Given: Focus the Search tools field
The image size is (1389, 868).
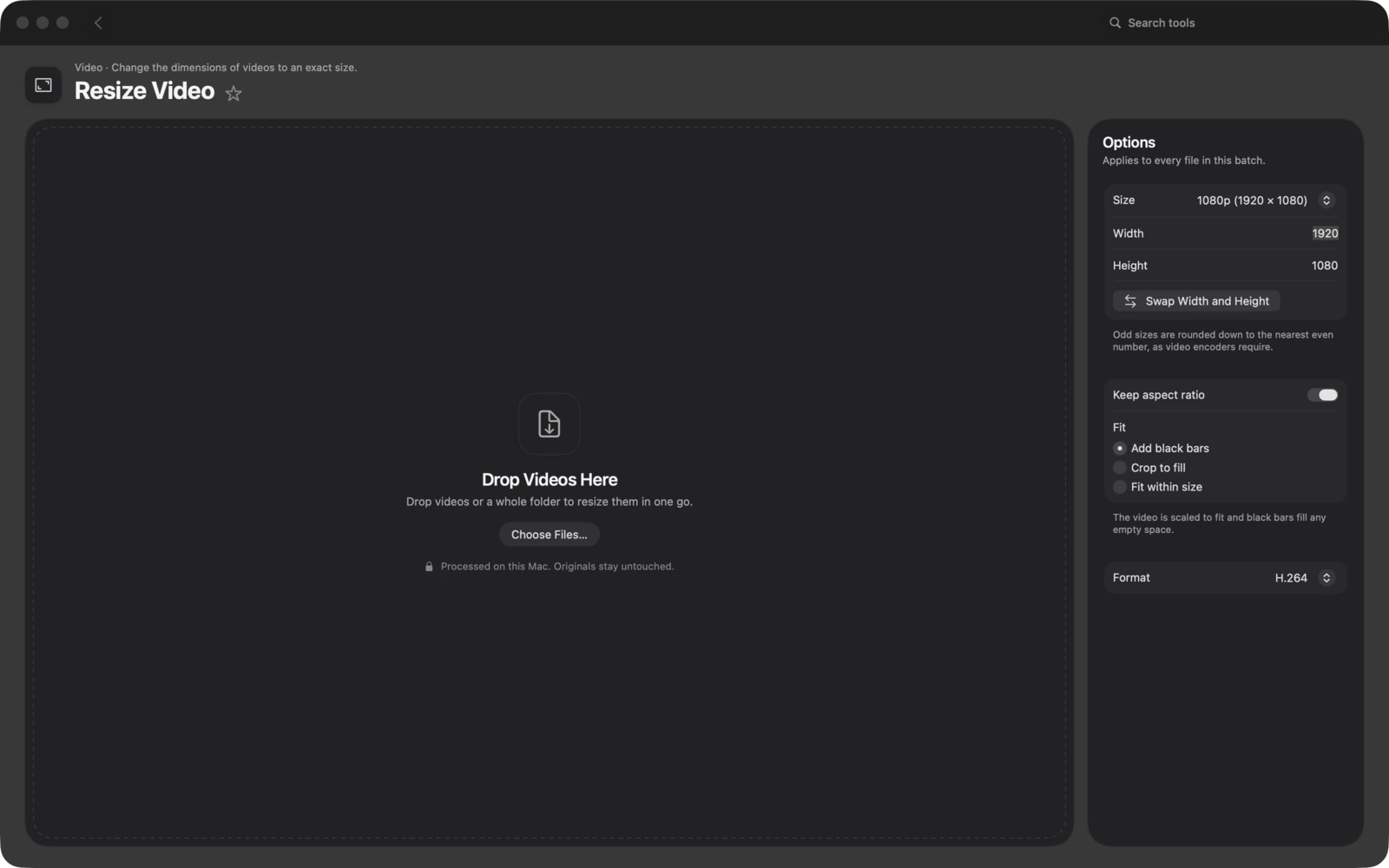Looking at the screenshot, I should 1236,23.
